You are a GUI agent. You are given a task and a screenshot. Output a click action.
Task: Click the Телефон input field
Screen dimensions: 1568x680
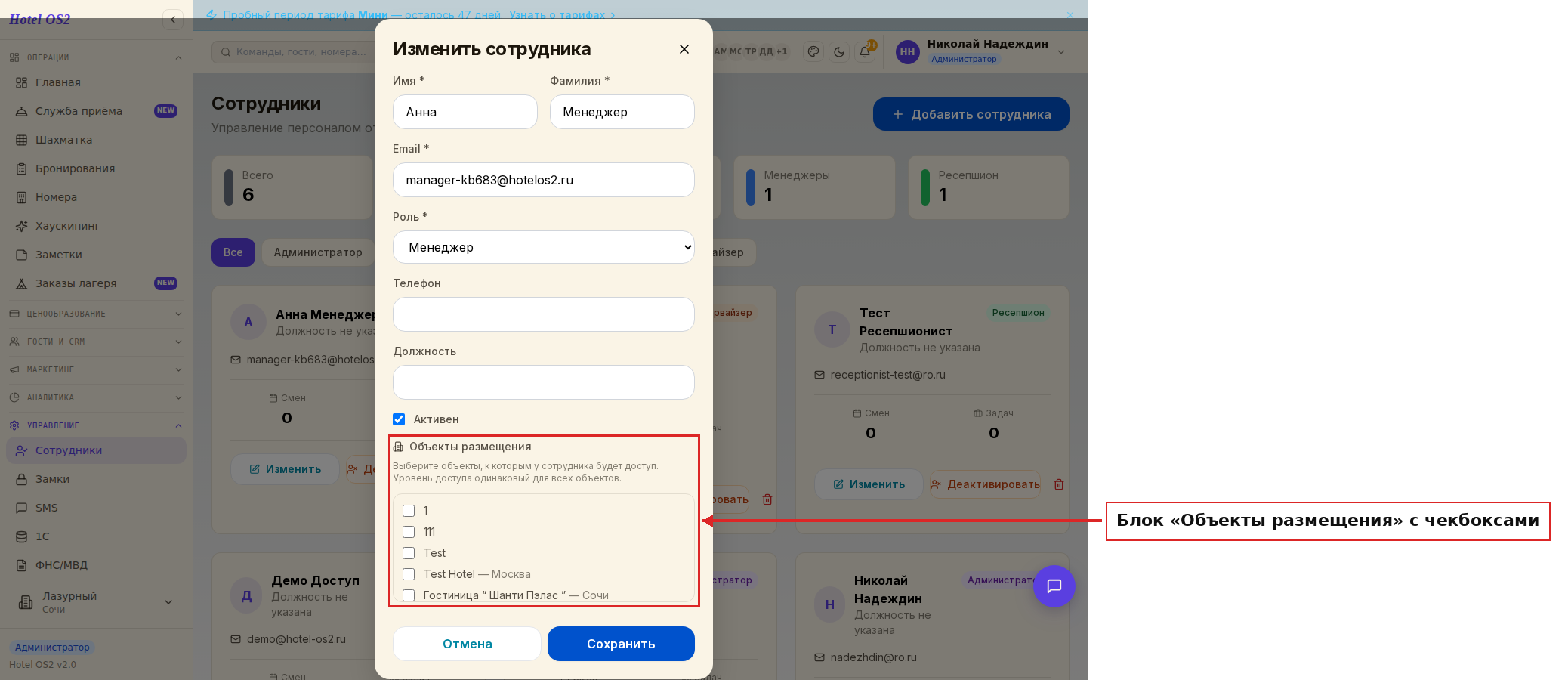[544, 314]
